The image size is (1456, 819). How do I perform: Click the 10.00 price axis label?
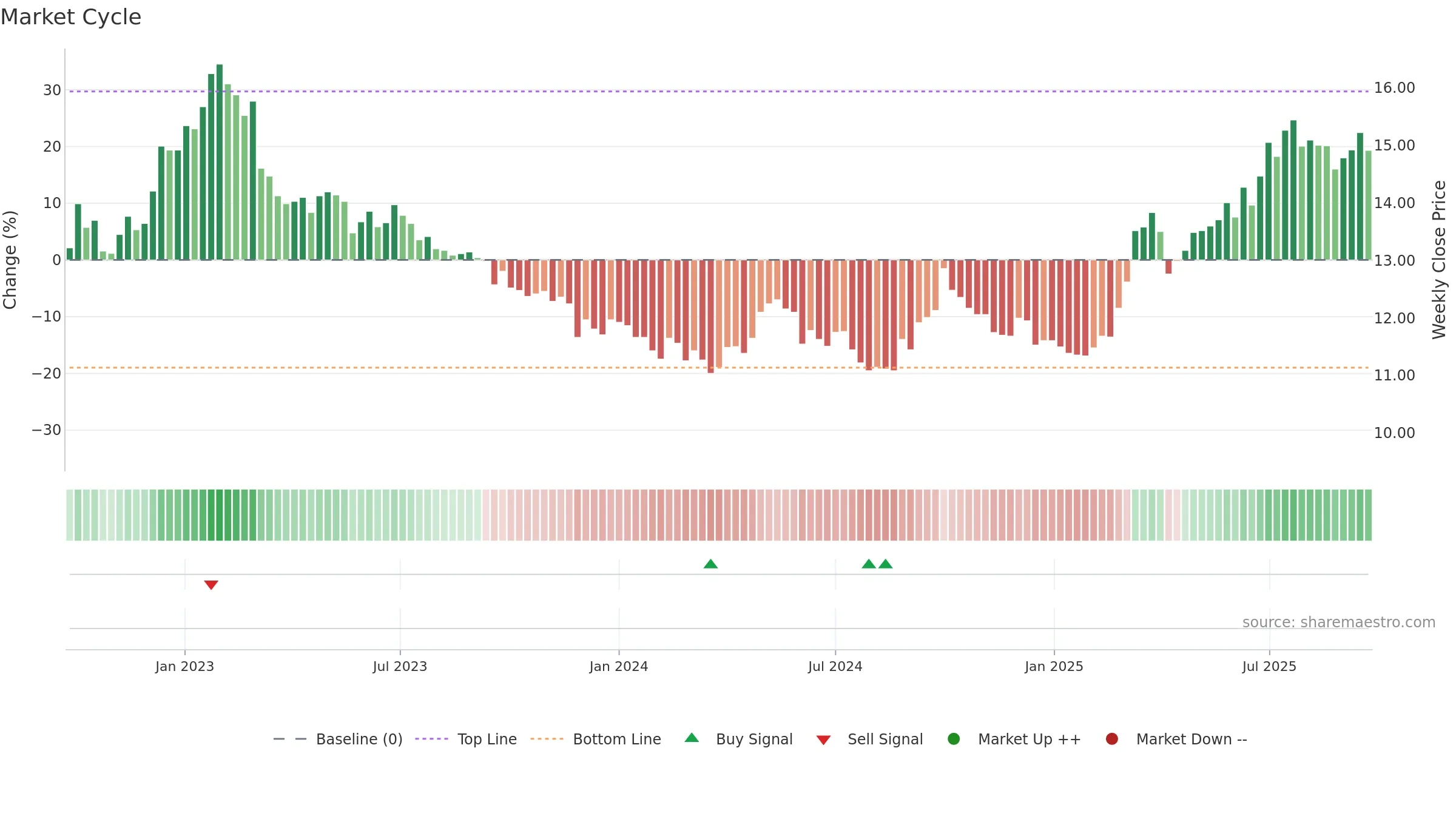pos(1394,433)
